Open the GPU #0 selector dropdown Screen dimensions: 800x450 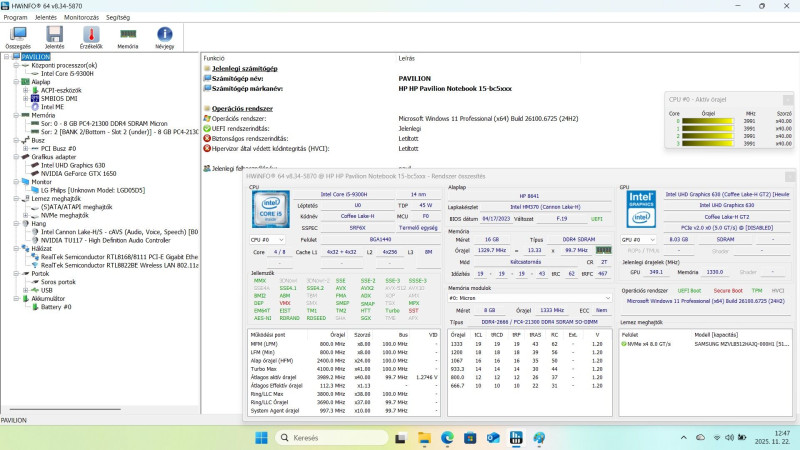click(x=638, y=239)
